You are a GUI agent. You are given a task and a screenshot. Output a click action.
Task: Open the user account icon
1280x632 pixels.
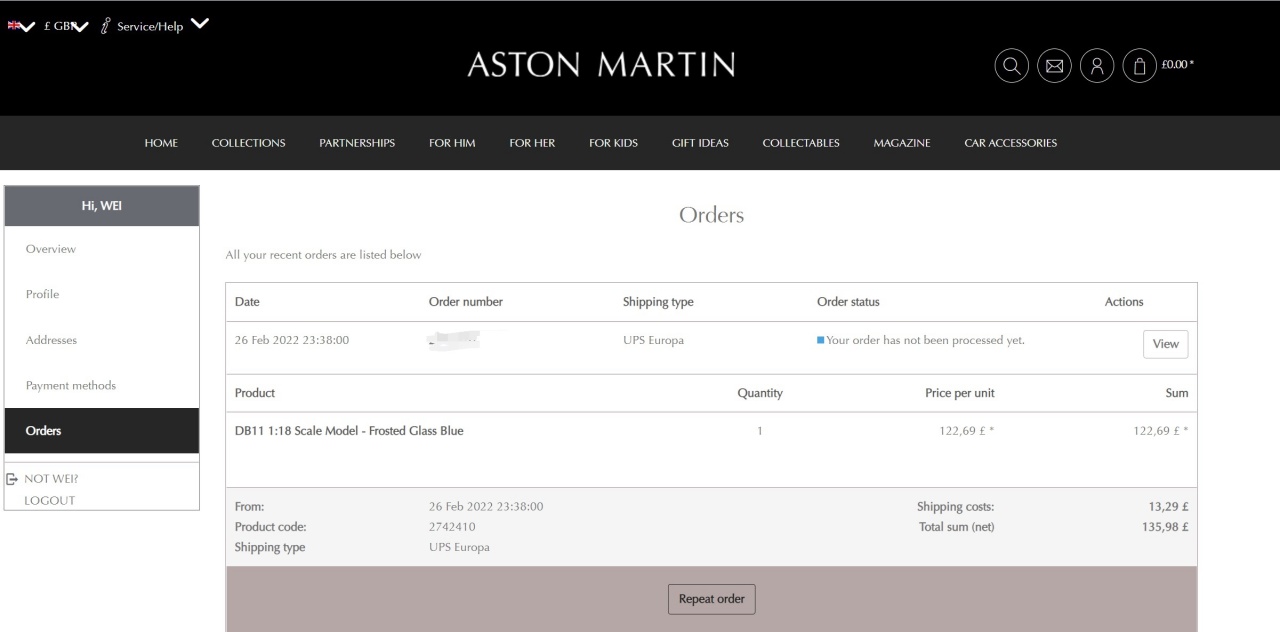click(x=1097, y=66)
